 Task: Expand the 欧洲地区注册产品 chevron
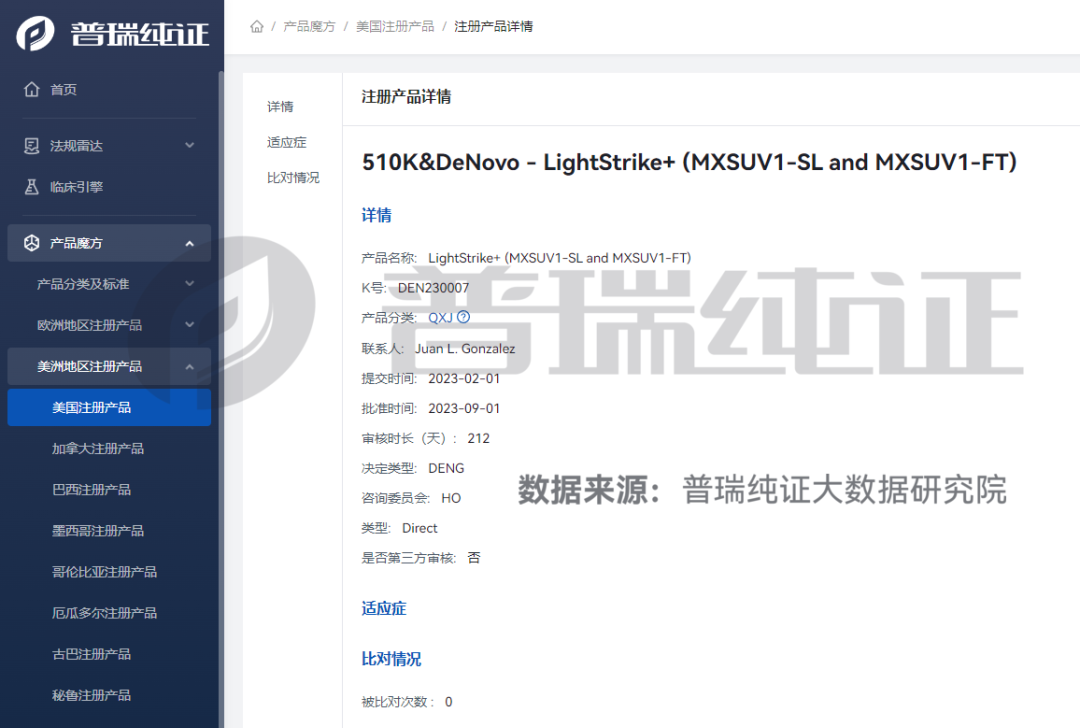[x=189, y=325]
